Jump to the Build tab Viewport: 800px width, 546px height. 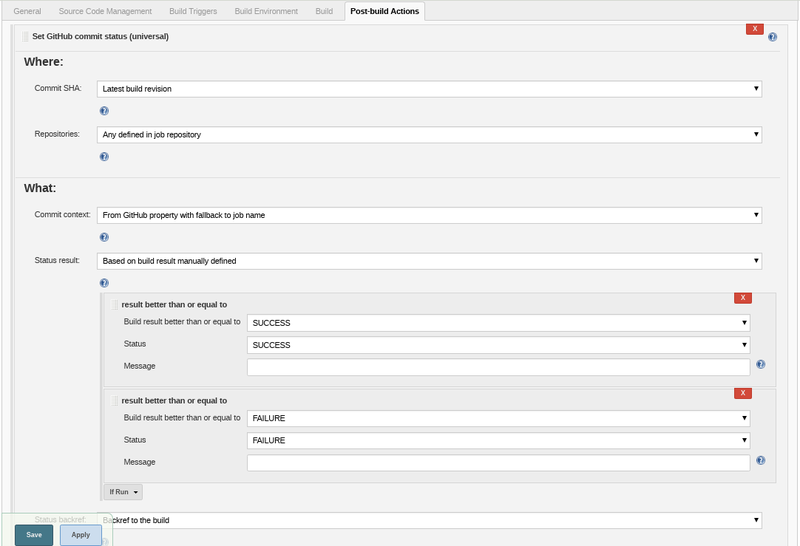coord(324,11)
